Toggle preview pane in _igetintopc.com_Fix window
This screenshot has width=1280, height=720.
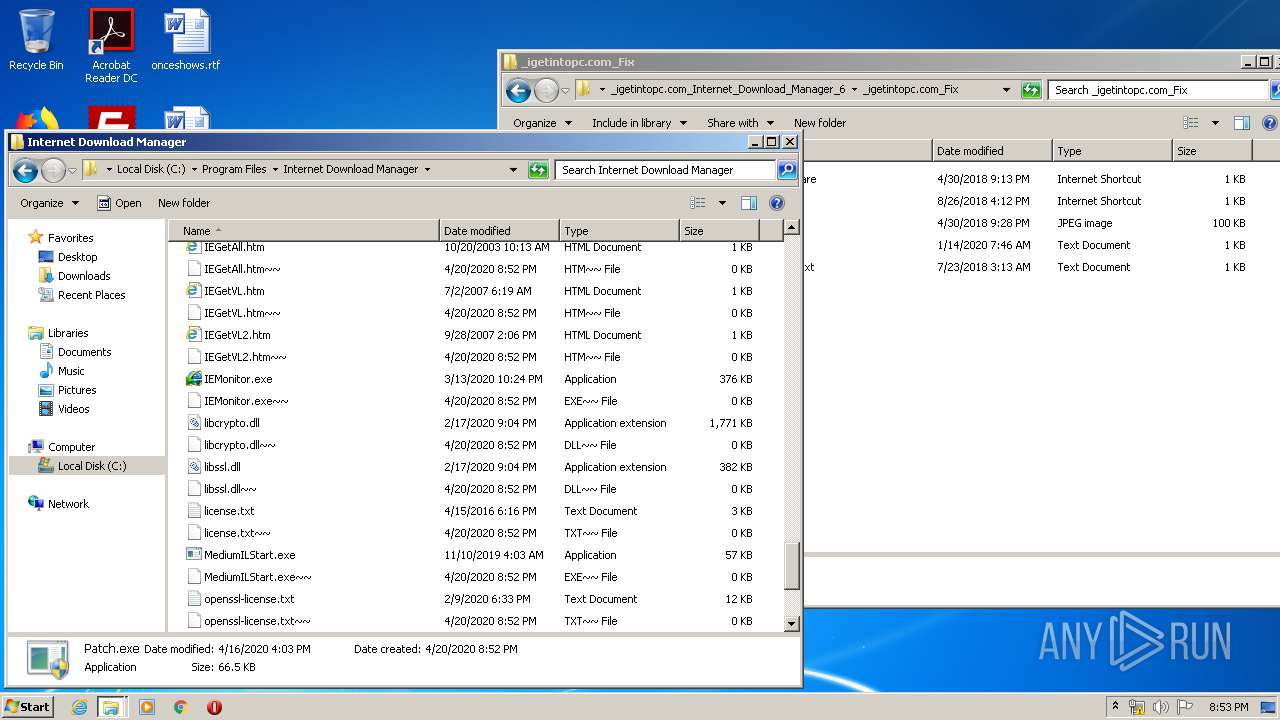tap(1241, 123)
